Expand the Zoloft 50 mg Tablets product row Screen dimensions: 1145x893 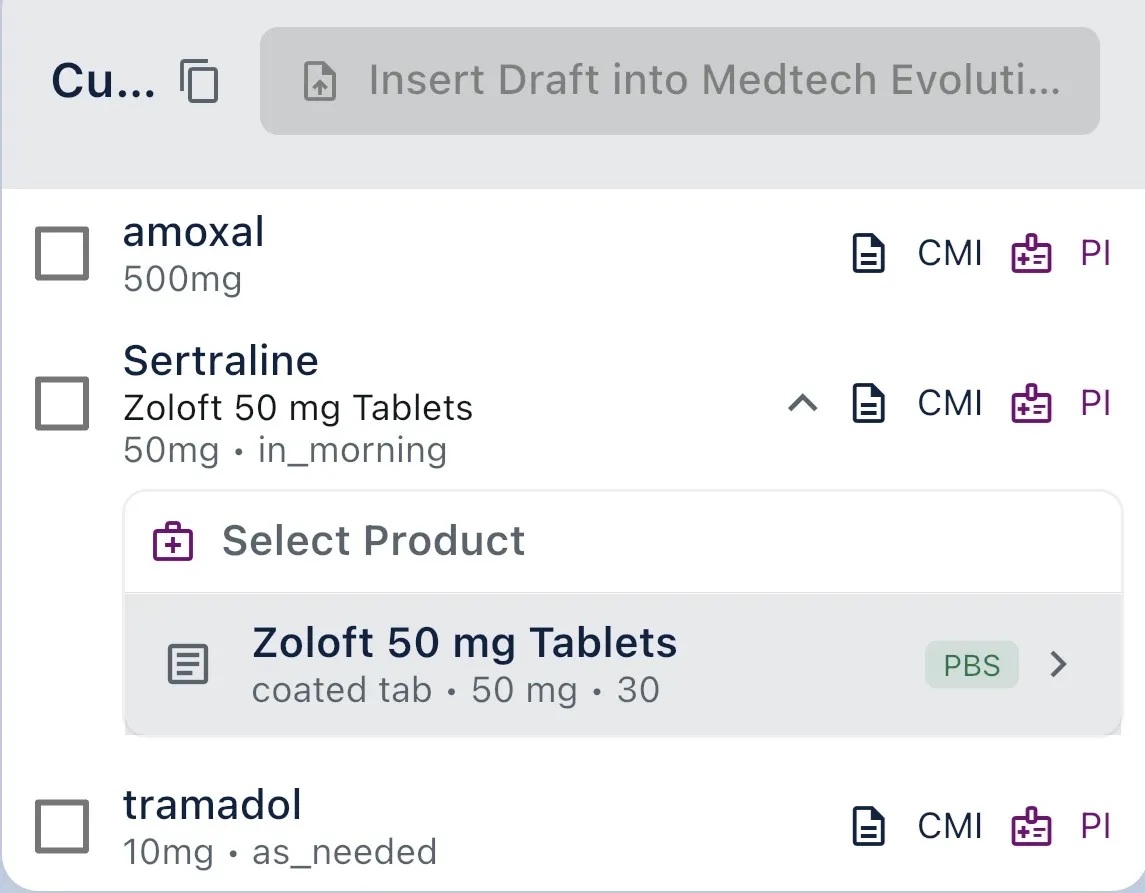coord(1058,663)
